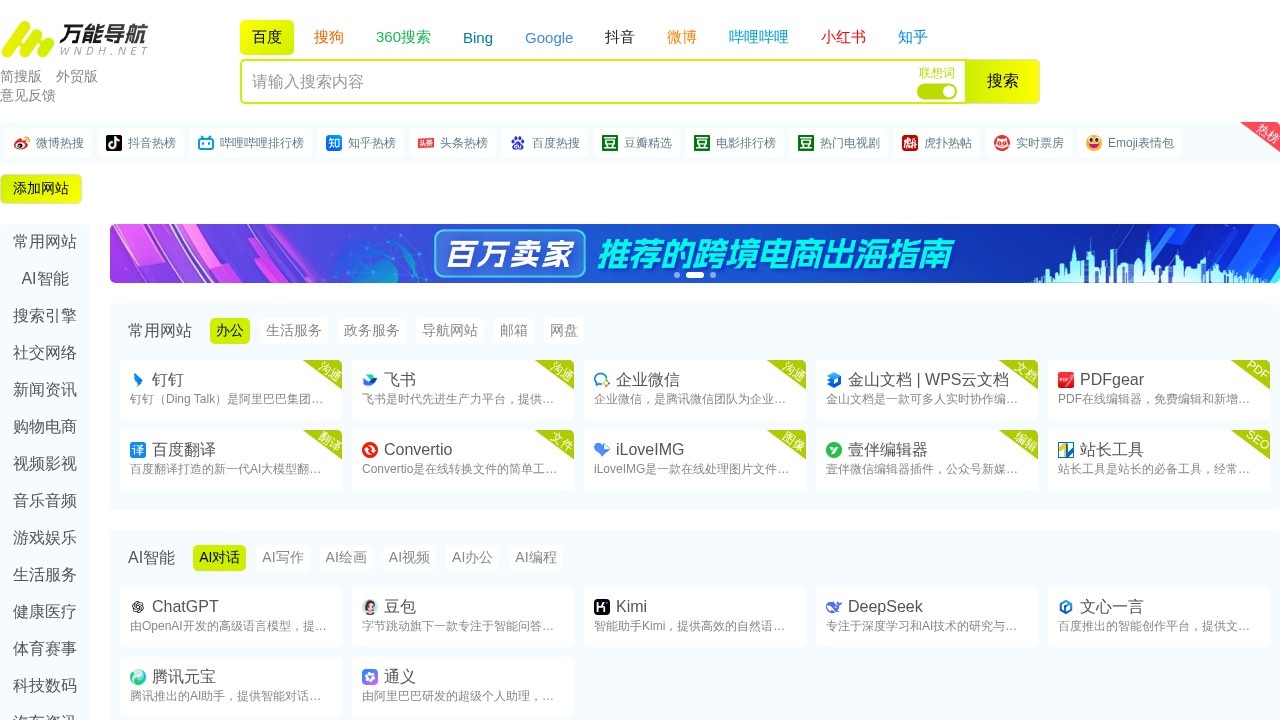Switch to 邮箱 tab in 常用网站
This screenshot has height=720, width=1280.
[x=514, y=330]
